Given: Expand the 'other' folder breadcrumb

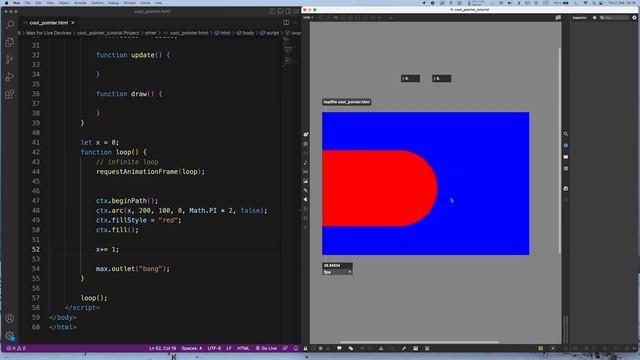Looking at the screenshot, I should 151,33.
